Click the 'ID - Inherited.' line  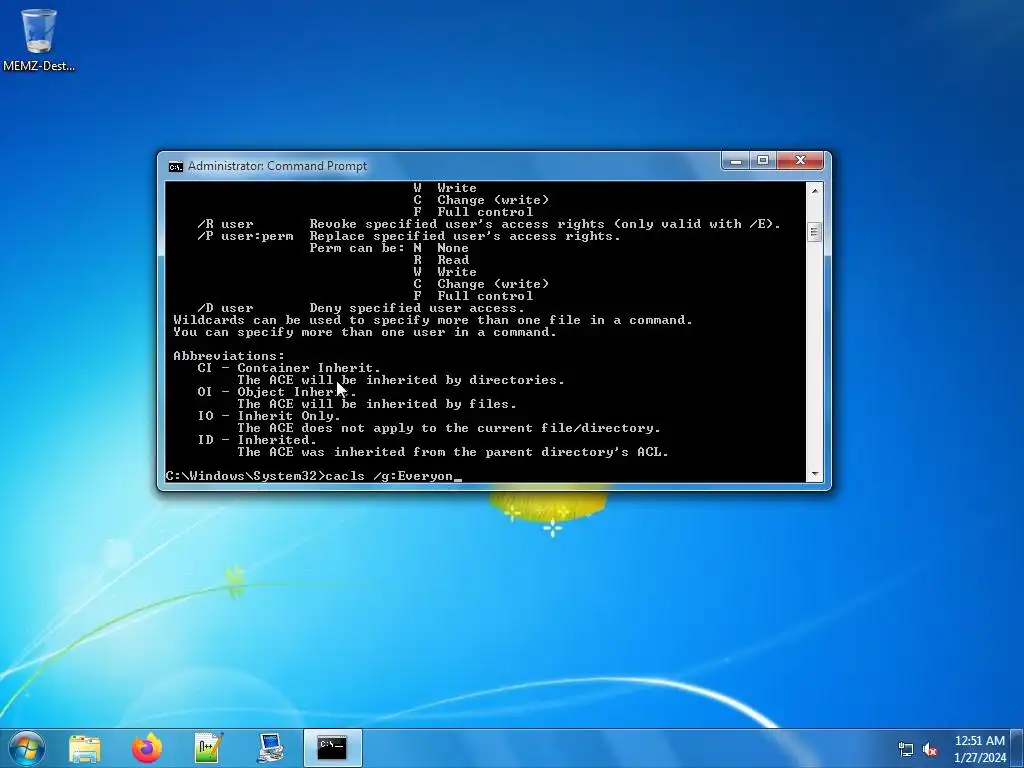coord(257,440)
